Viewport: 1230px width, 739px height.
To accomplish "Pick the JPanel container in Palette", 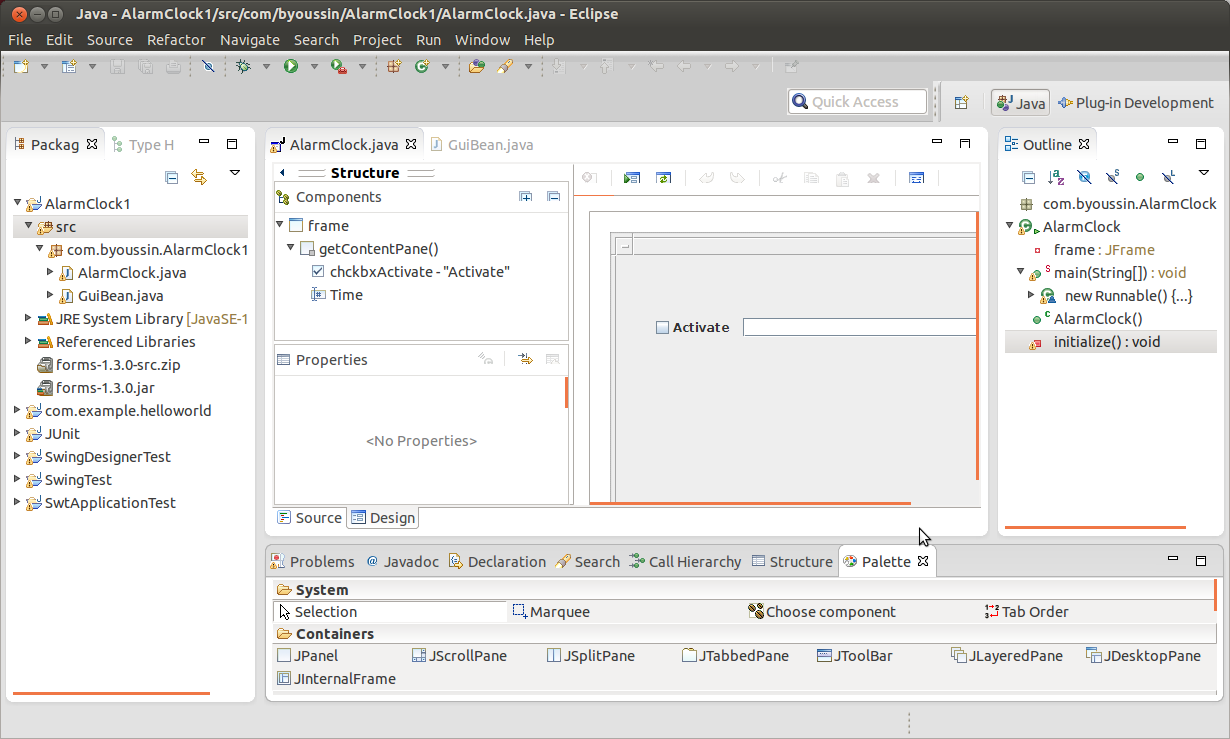I will point(308,656).
